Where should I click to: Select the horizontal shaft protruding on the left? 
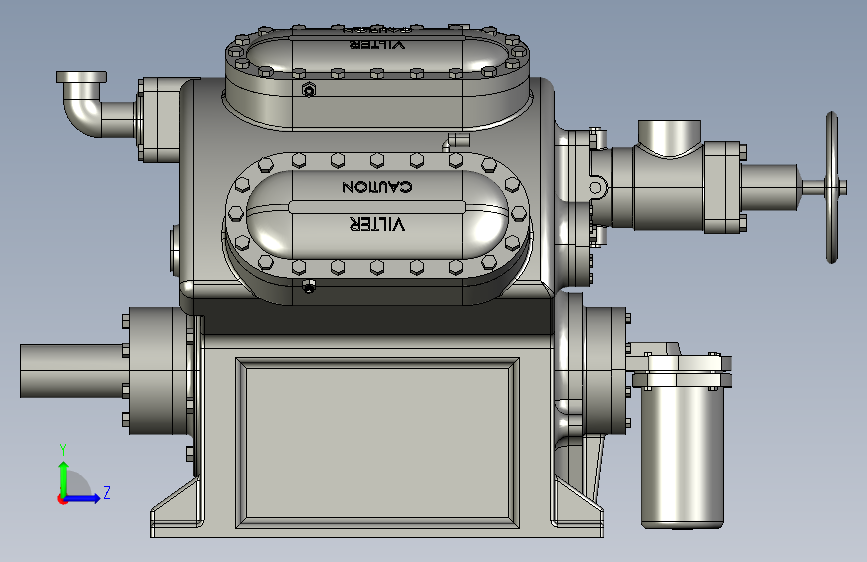click(71, 371)
